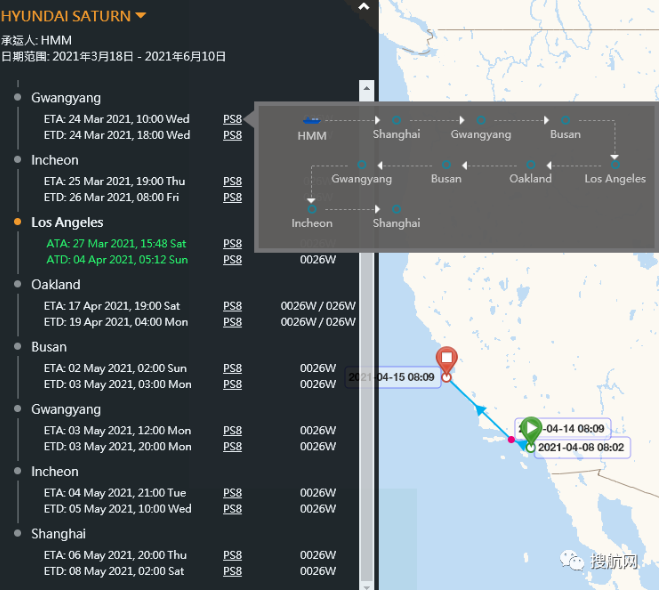The width and height of the screenshot is (660, 590).
Task: Select the orange Los Angeles port bullet
Action: coord(18,222)
